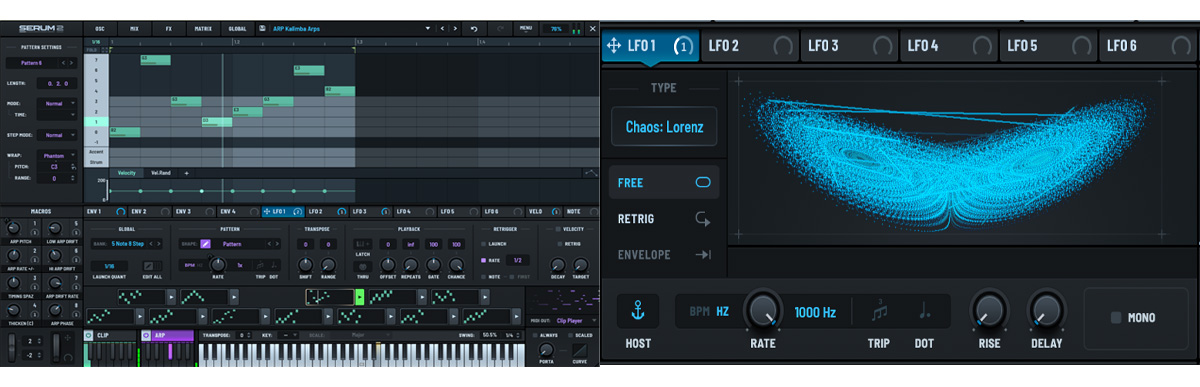Viewport: 1200px width, 387px height.
Task: Open the Time dropdown under Mode
Action: click(57, 115)
